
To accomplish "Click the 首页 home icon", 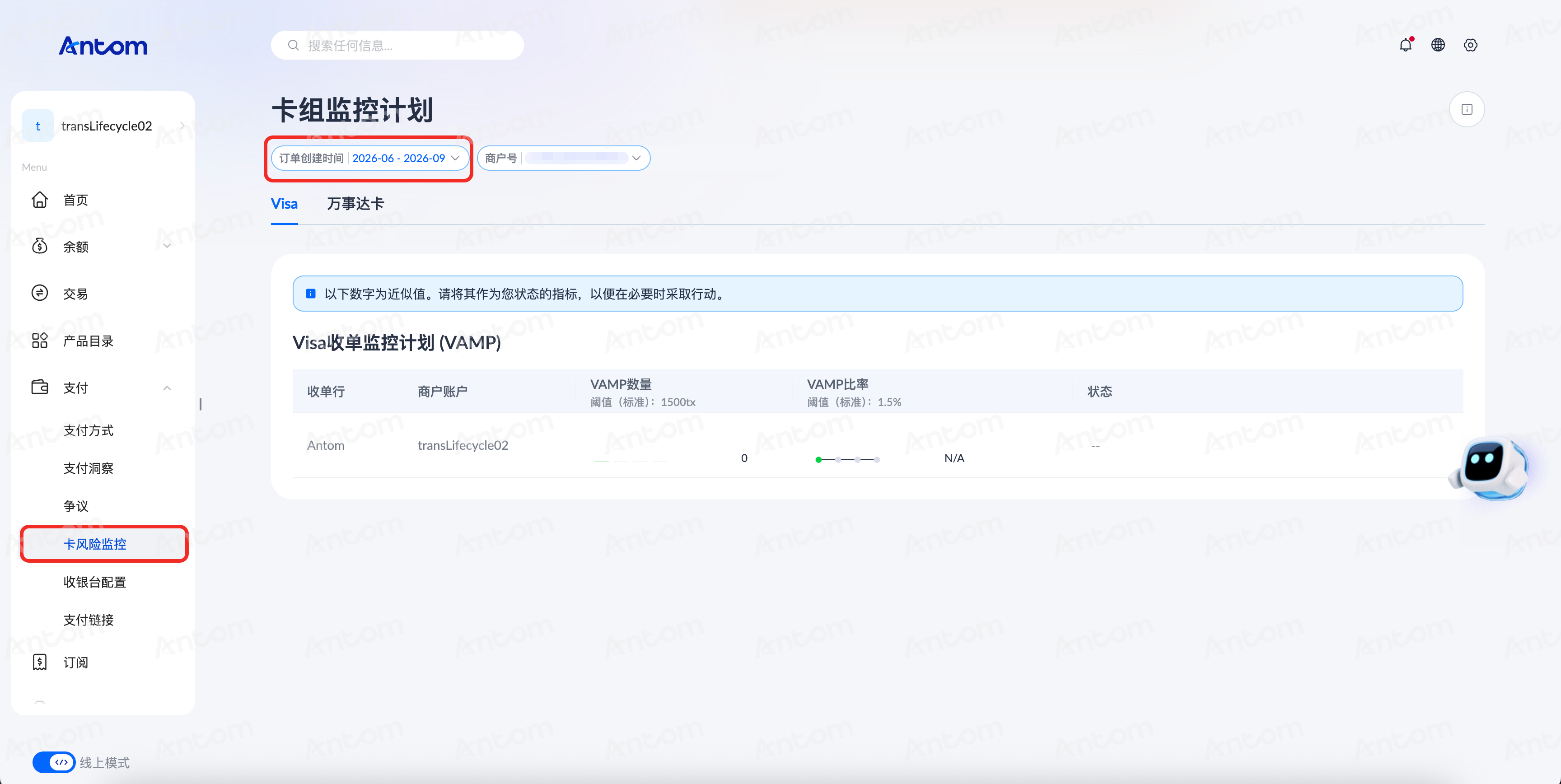I will tap(39, 199).
